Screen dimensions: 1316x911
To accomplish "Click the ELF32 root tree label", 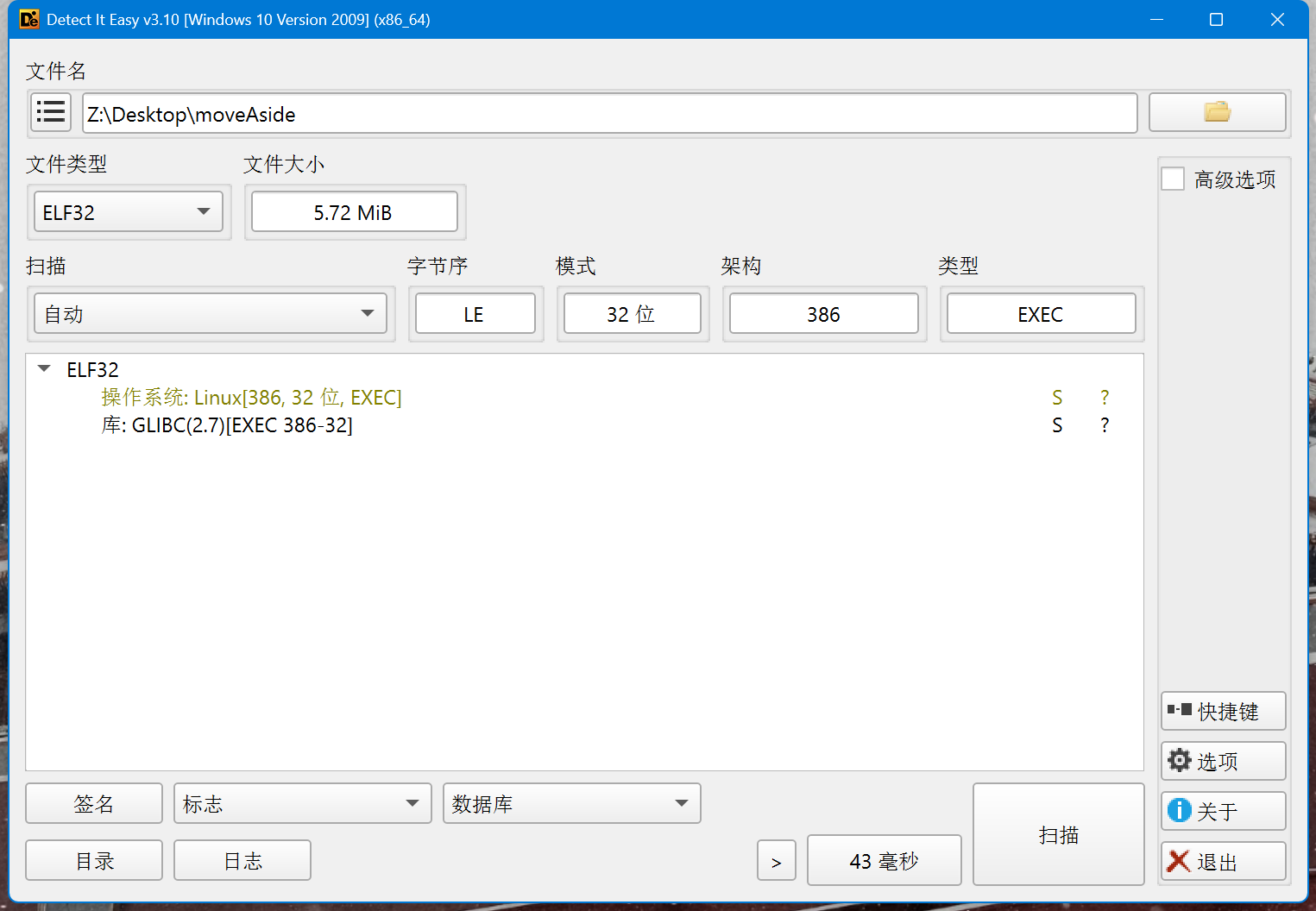I will tap(92, 369).
